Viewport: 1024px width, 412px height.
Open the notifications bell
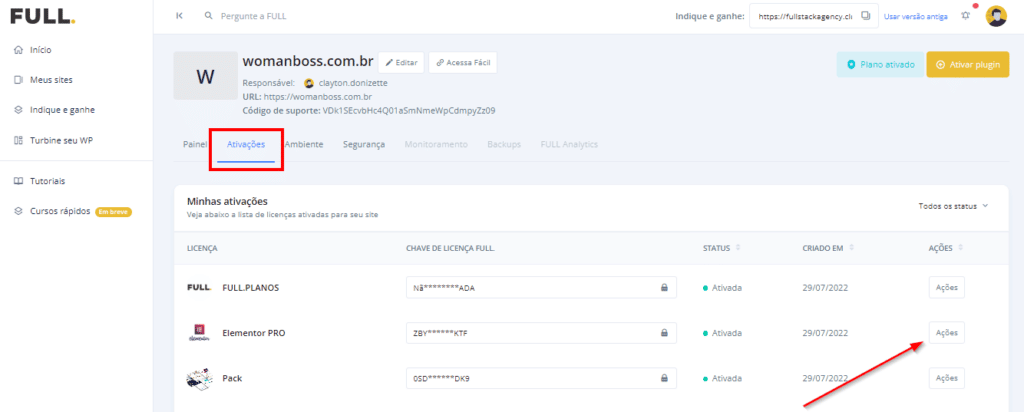(966, 16)
